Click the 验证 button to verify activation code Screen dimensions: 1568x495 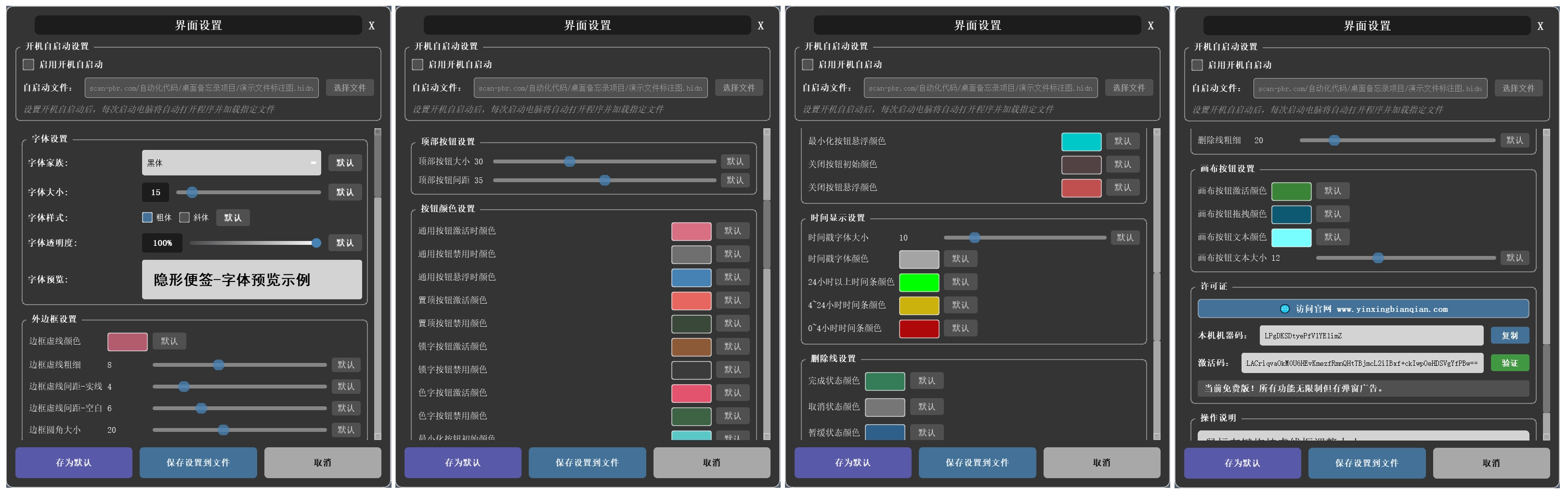coord(1511,362)
